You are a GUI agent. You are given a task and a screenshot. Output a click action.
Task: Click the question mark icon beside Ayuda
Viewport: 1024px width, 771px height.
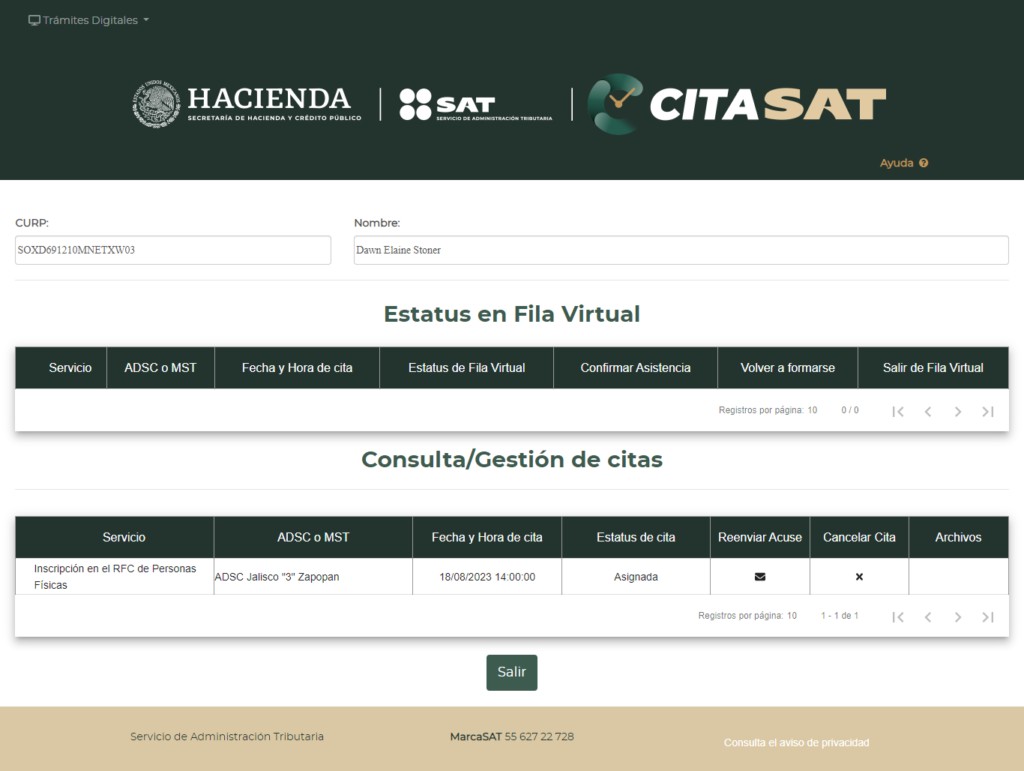[x=924, y=163]
